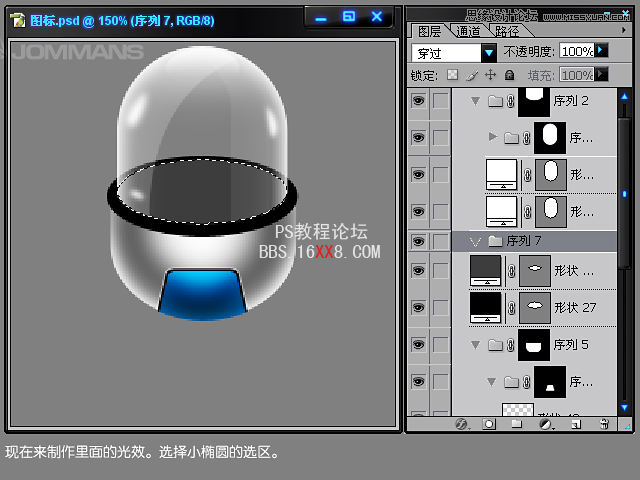This screenshot has width=640, height=480.
Task: Click the lock transparent pixels icon
Action: pos(452,75)
